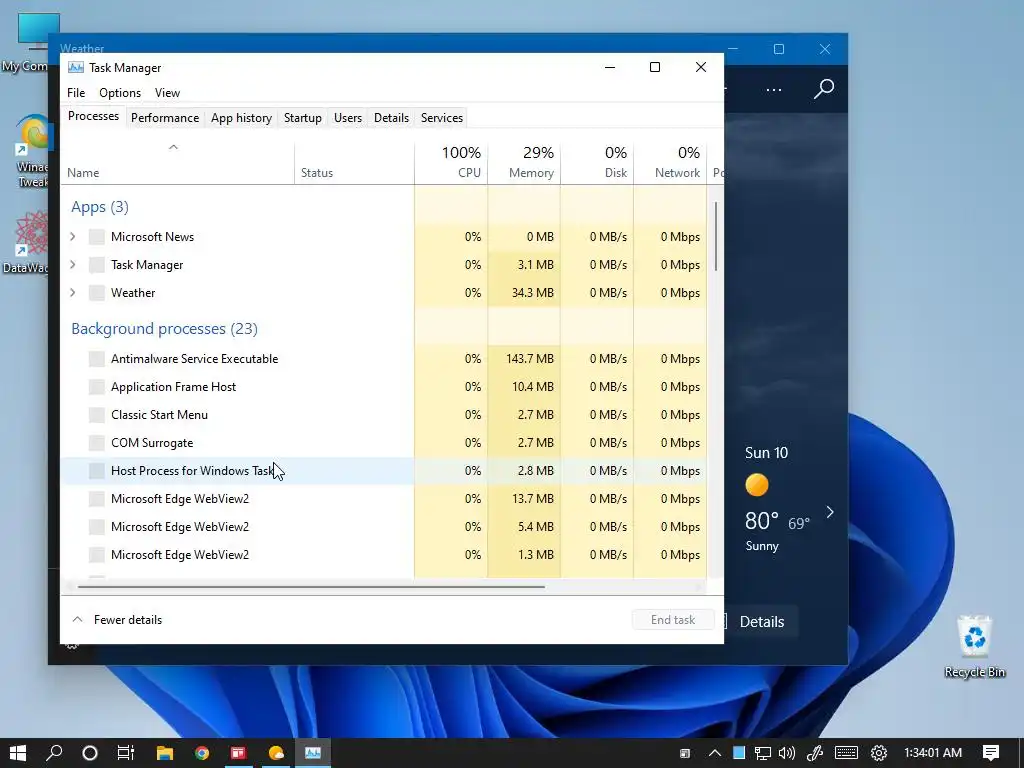Click the End task button

click(673, 620)
